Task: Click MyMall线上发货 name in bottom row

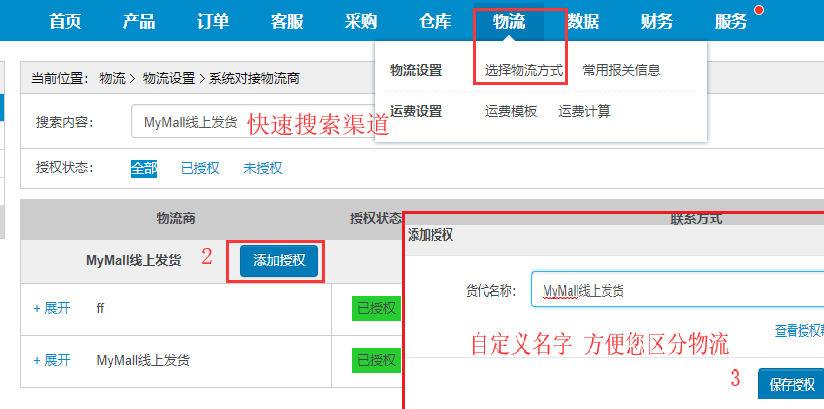Action: pos(143,361)
